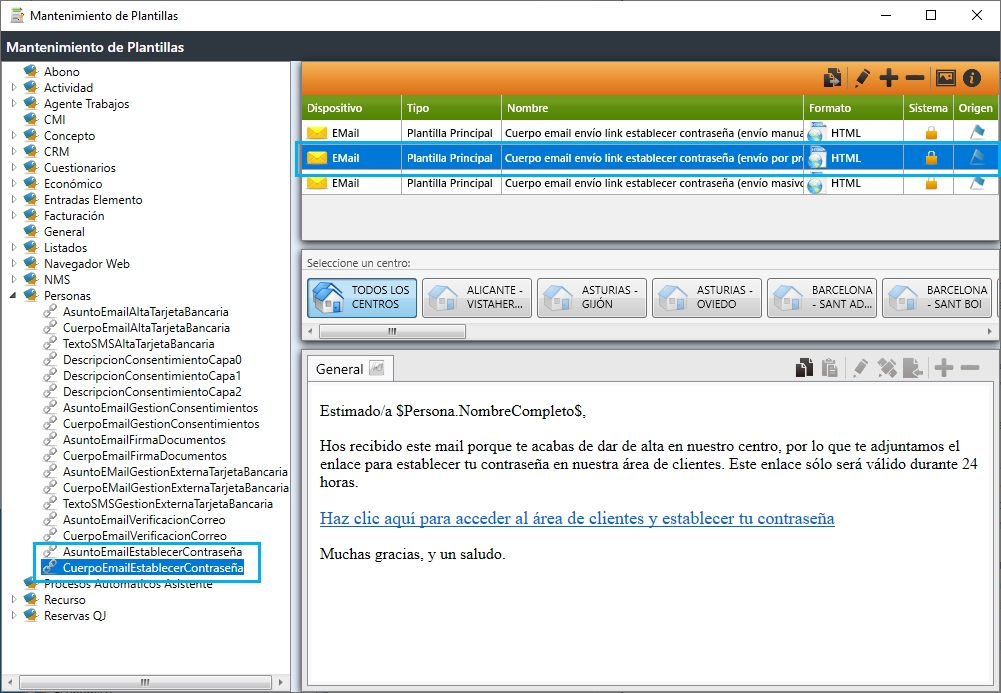This screenshot has width=1001, height=693.
Task: Sort by the Dispositivo column header
Action: (351, 108)
